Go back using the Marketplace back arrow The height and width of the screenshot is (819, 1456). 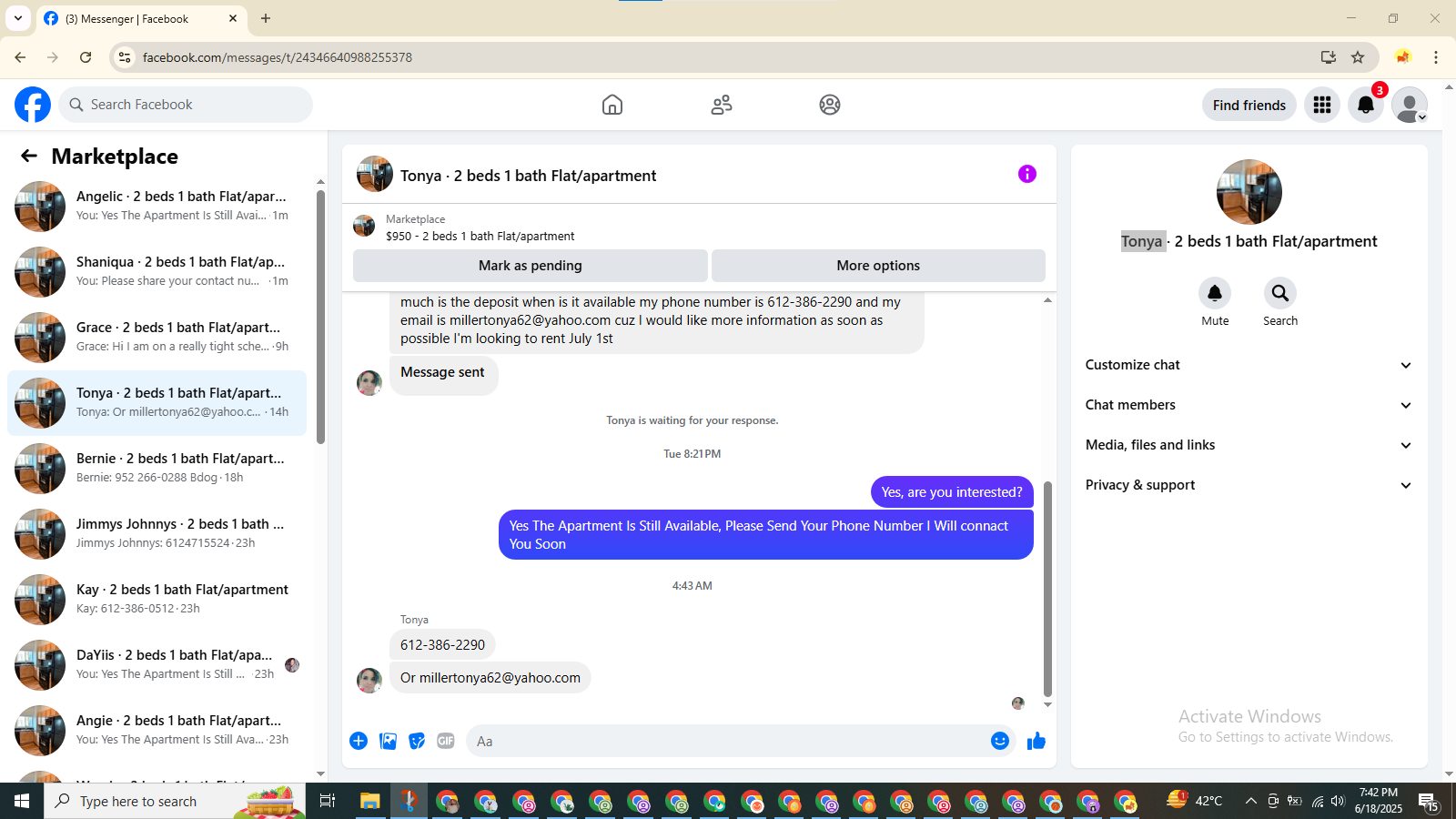(x=29, y=156)
